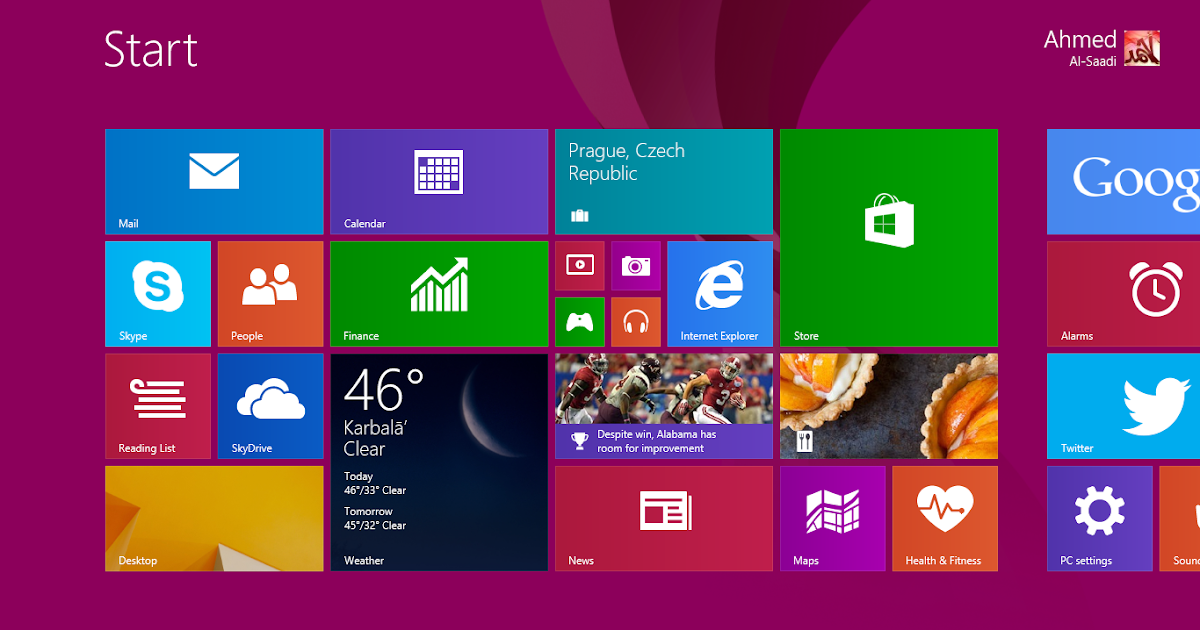This screenshot has height=630, width=1200.
Task: Open the Skype tile
Action: [x=158, y=294]
